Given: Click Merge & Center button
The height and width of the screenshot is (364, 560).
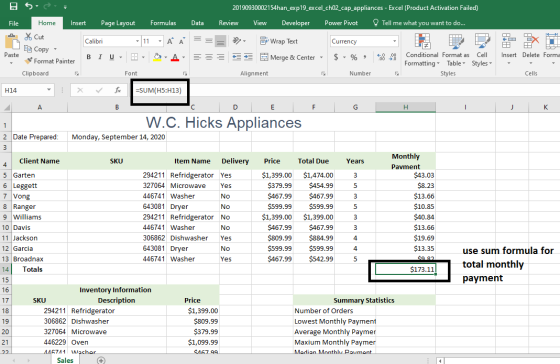Looking at the screenshot, I should 288,57.
